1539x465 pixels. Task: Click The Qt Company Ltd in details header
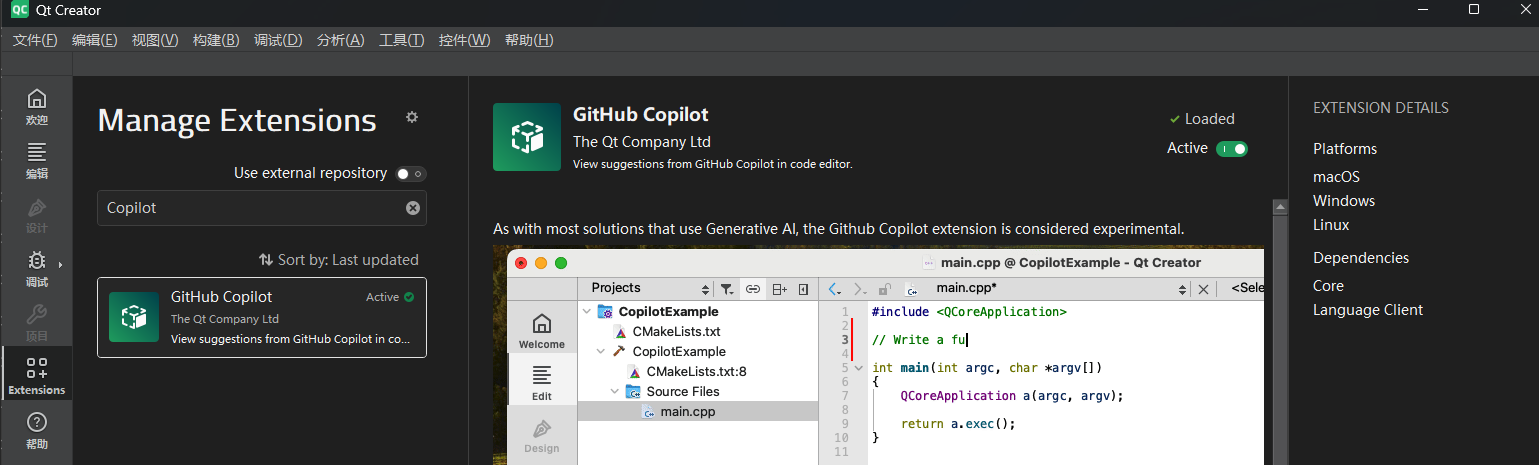(642, 142)
